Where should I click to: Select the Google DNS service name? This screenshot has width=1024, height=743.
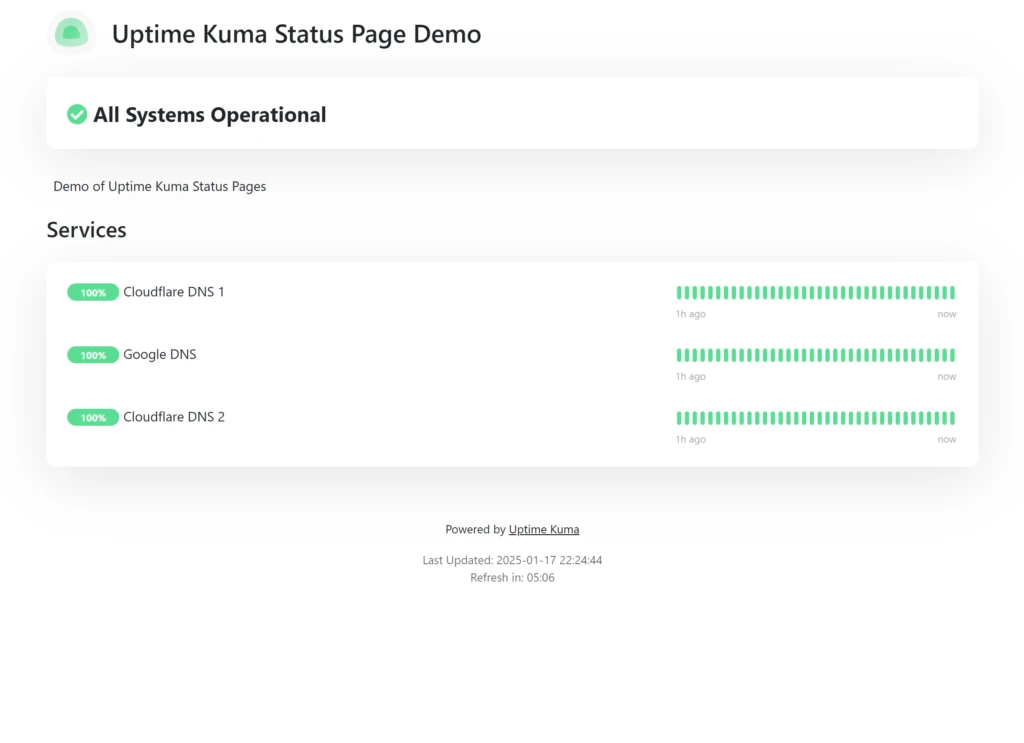pyautogui.click(x=159, y=355)
